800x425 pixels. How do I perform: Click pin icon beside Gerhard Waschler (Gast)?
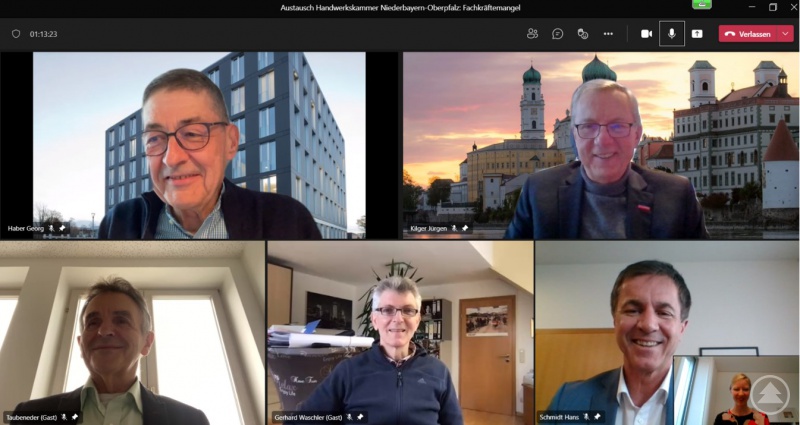tap(359, 417)
